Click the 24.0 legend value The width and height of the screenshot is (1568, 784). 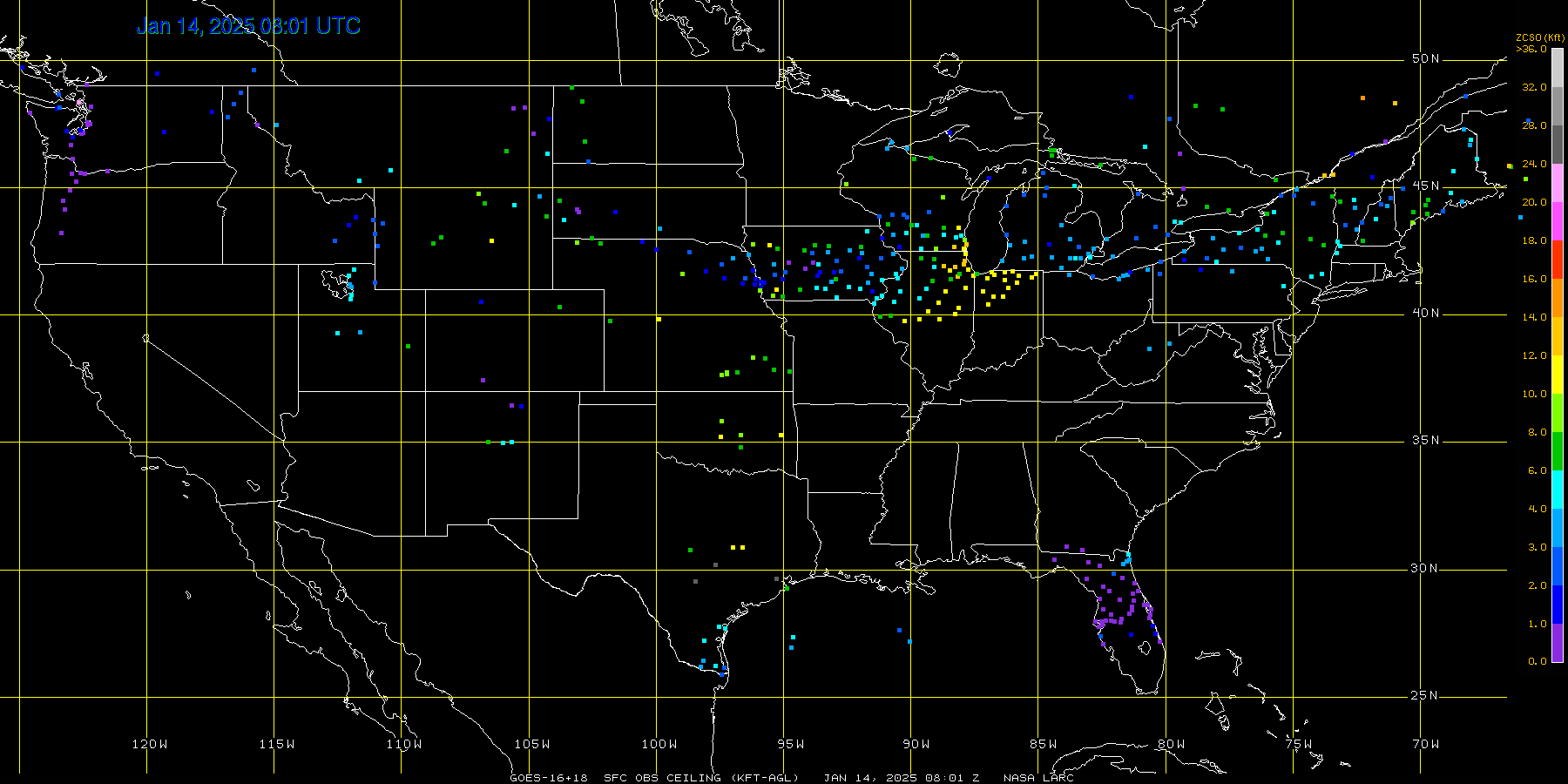(1535, 164)
